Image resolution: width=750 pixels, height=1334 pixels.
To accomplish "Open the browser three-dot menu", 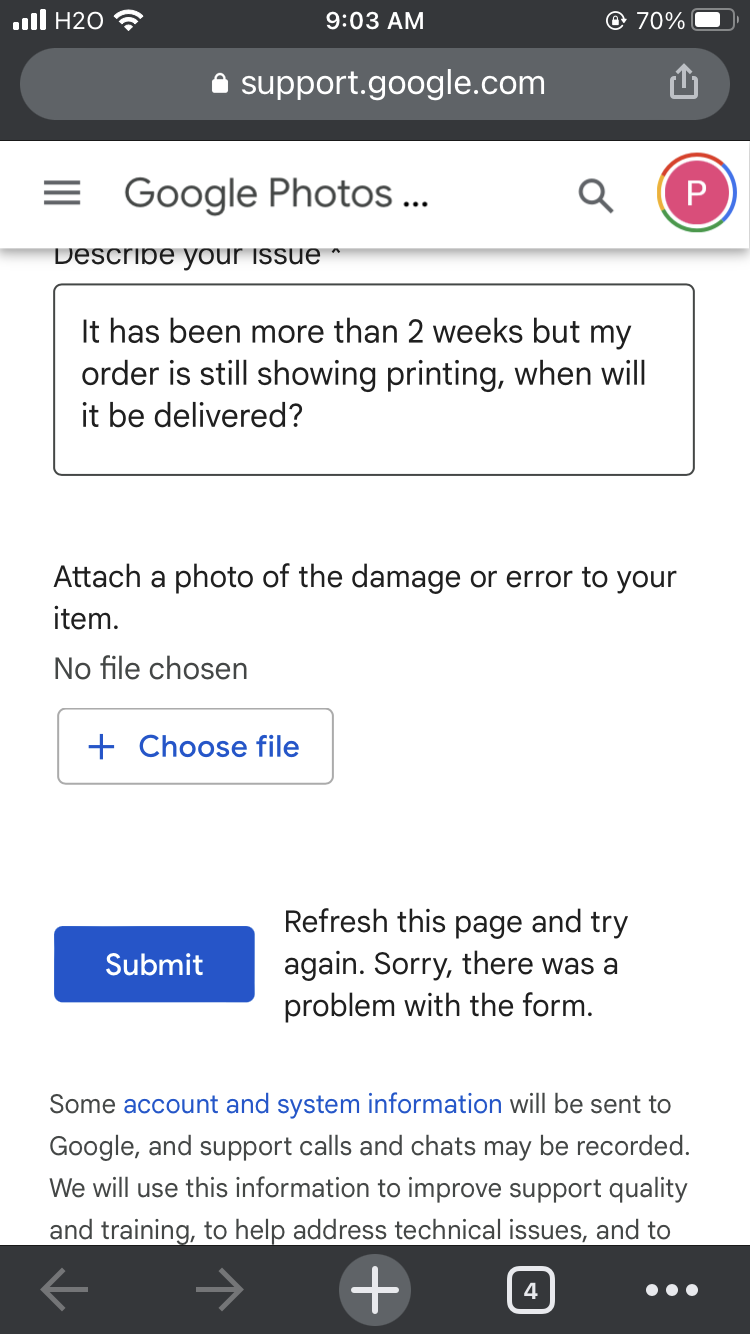I will [x=672, y=1291].
